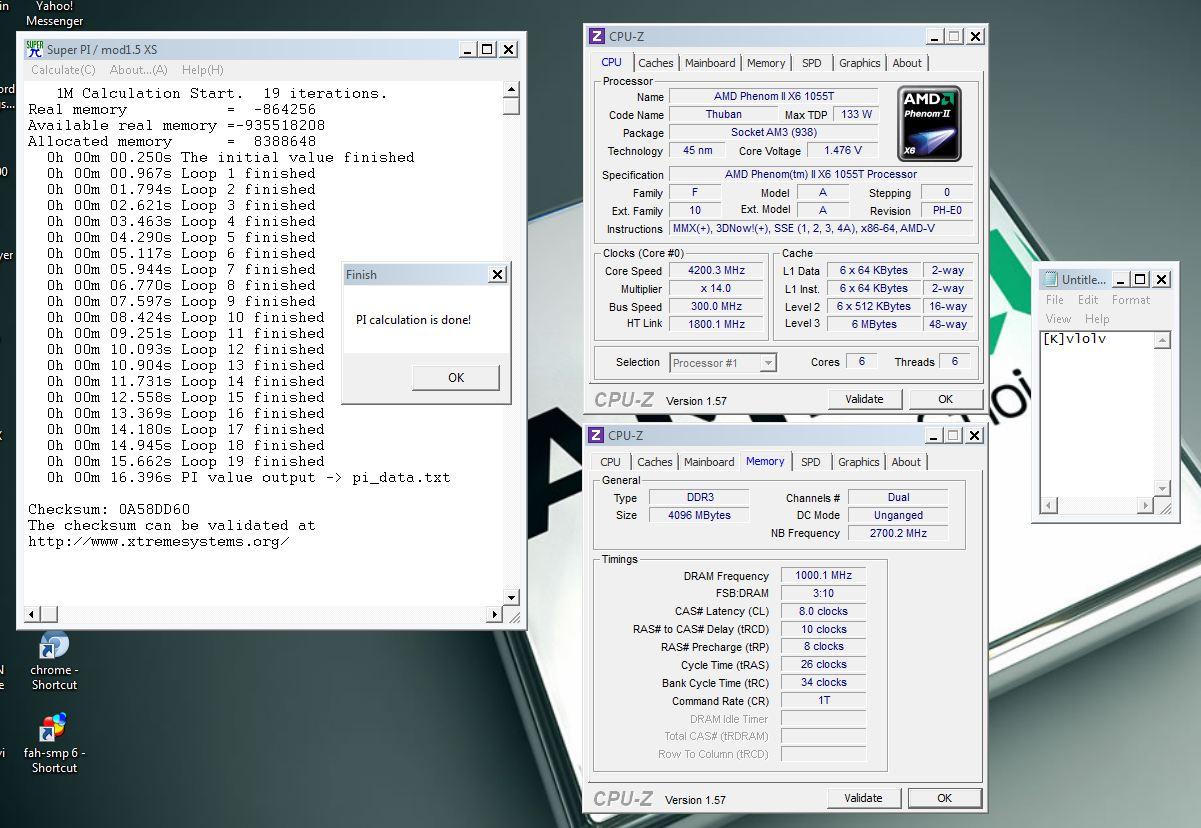The width and height of the screenshot is (1201, 828).
Task: Click Super PI vertical scrollbar down arrow
Action: [511, 598]
